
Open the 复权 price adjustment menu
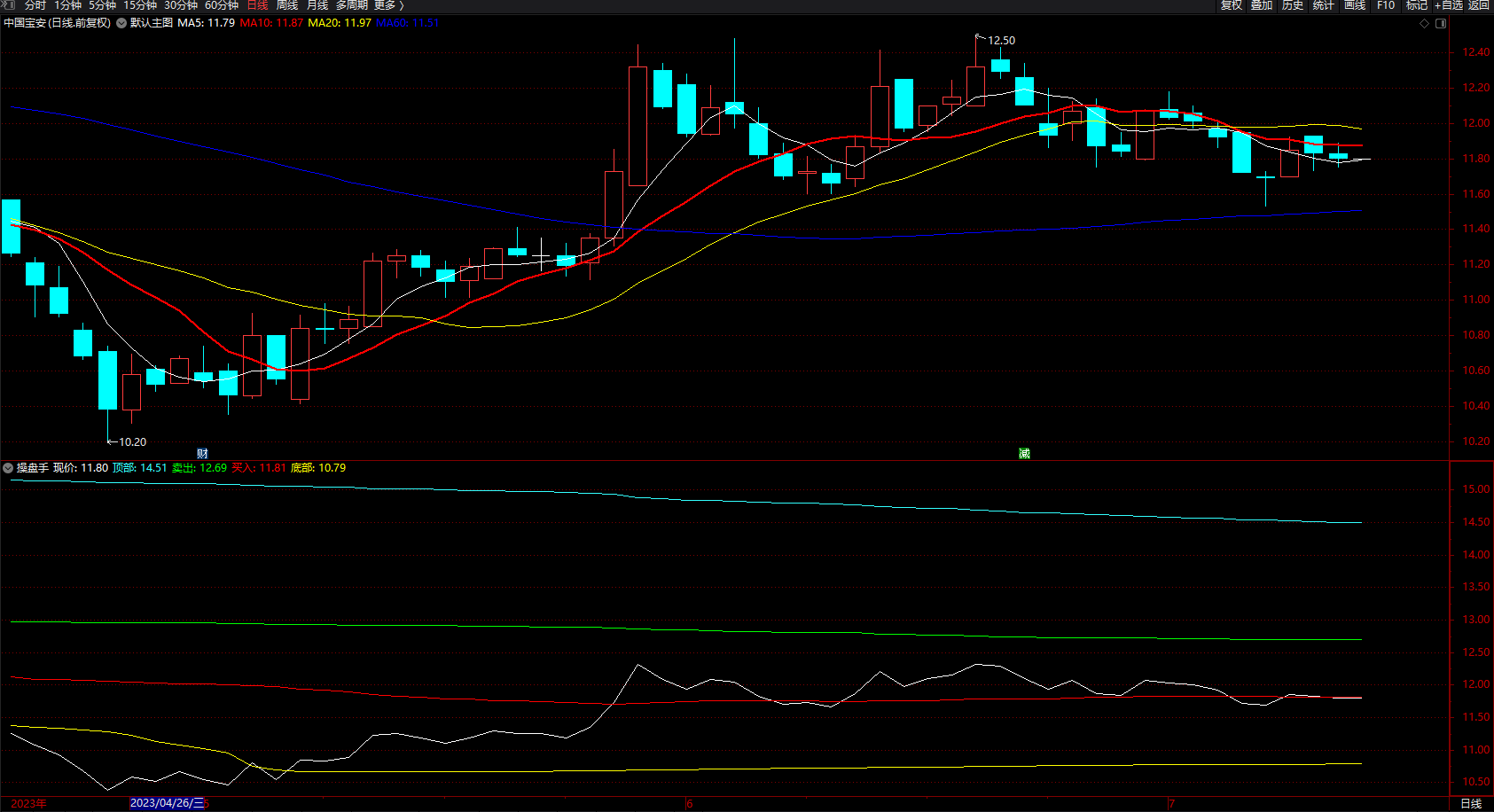click(1232, 5)
